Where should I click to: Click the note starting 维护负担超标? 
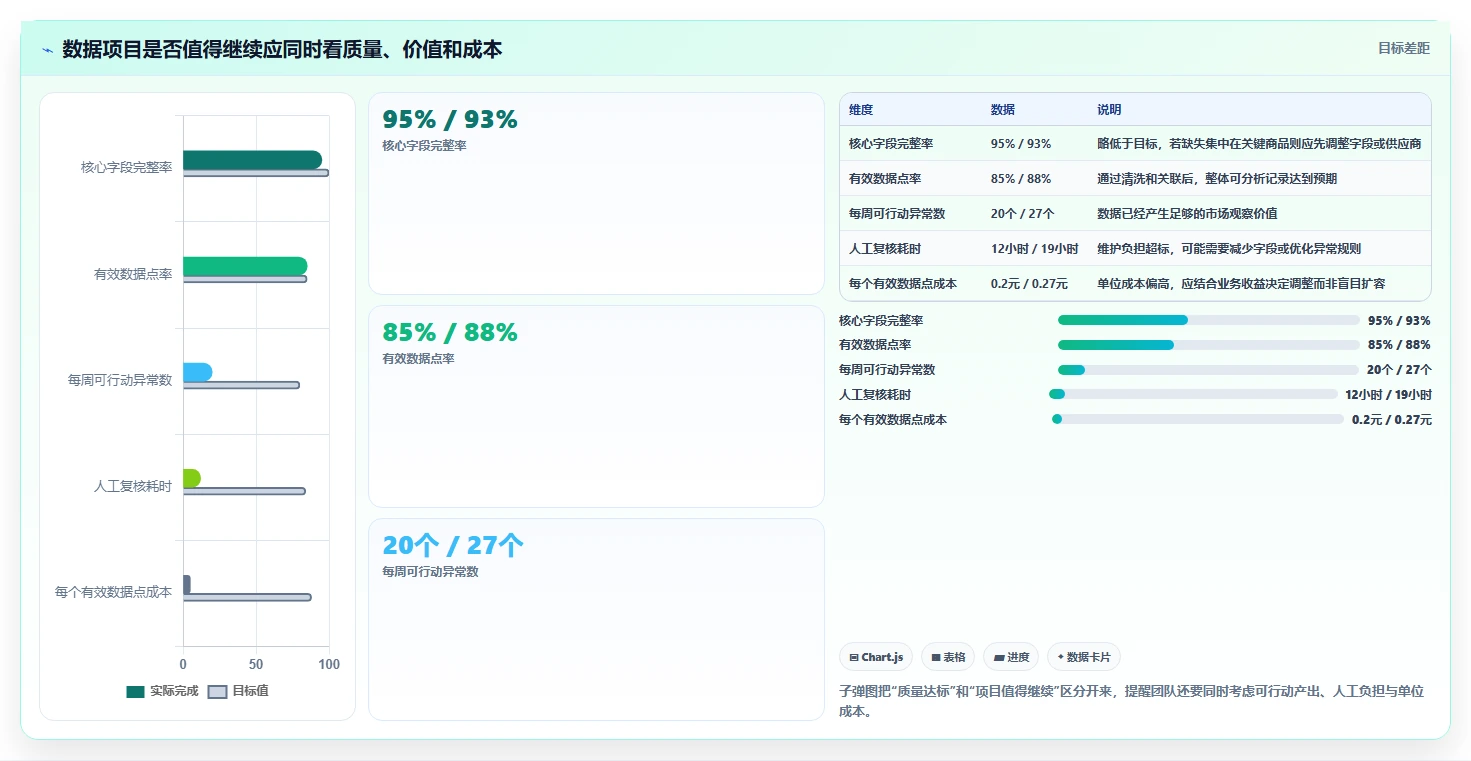[1229, 249]
